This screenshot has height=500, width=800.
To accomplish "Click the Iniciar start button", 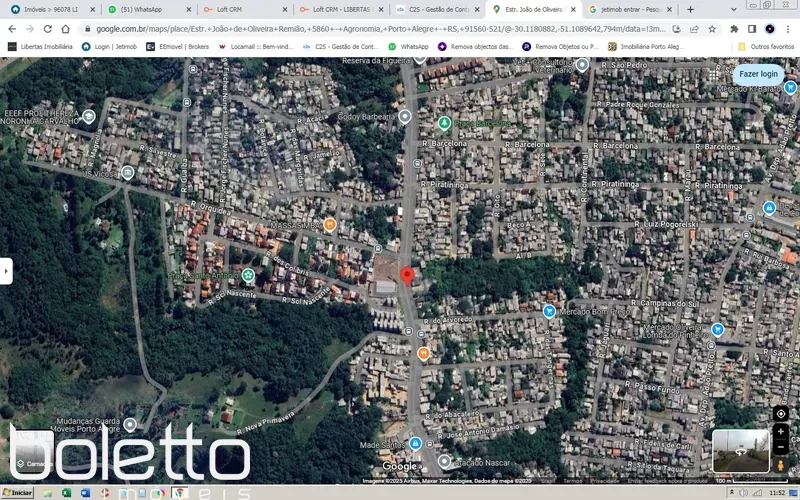I will point(17,493).
